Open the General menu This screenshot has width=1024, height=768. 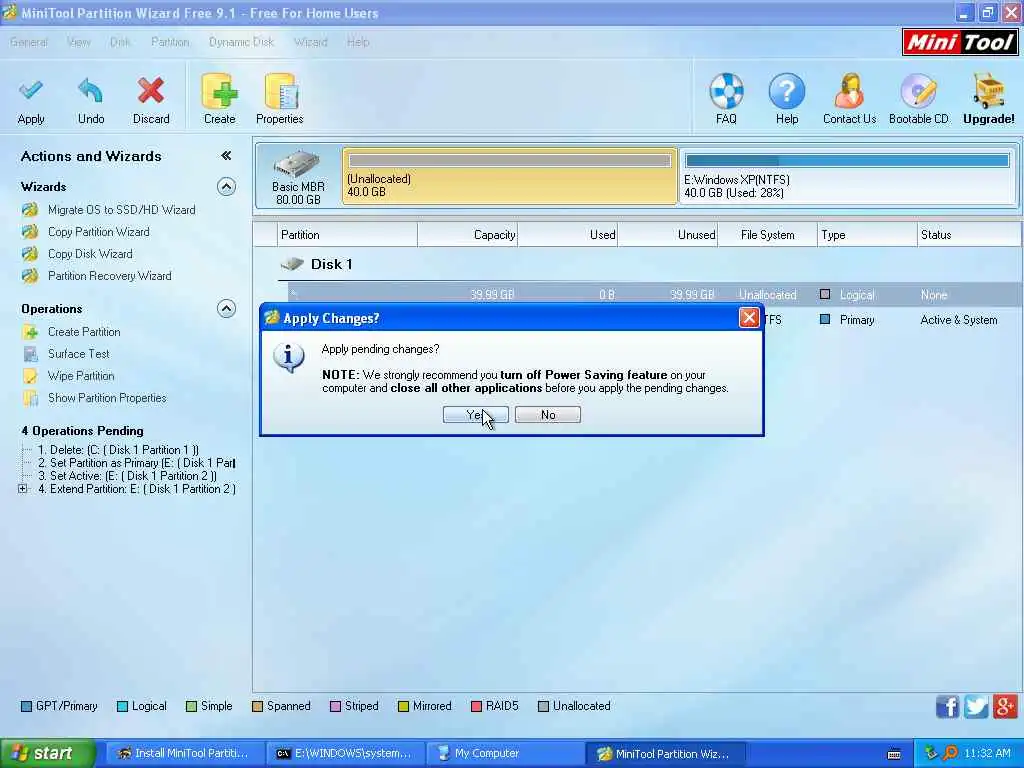(29, 42)
